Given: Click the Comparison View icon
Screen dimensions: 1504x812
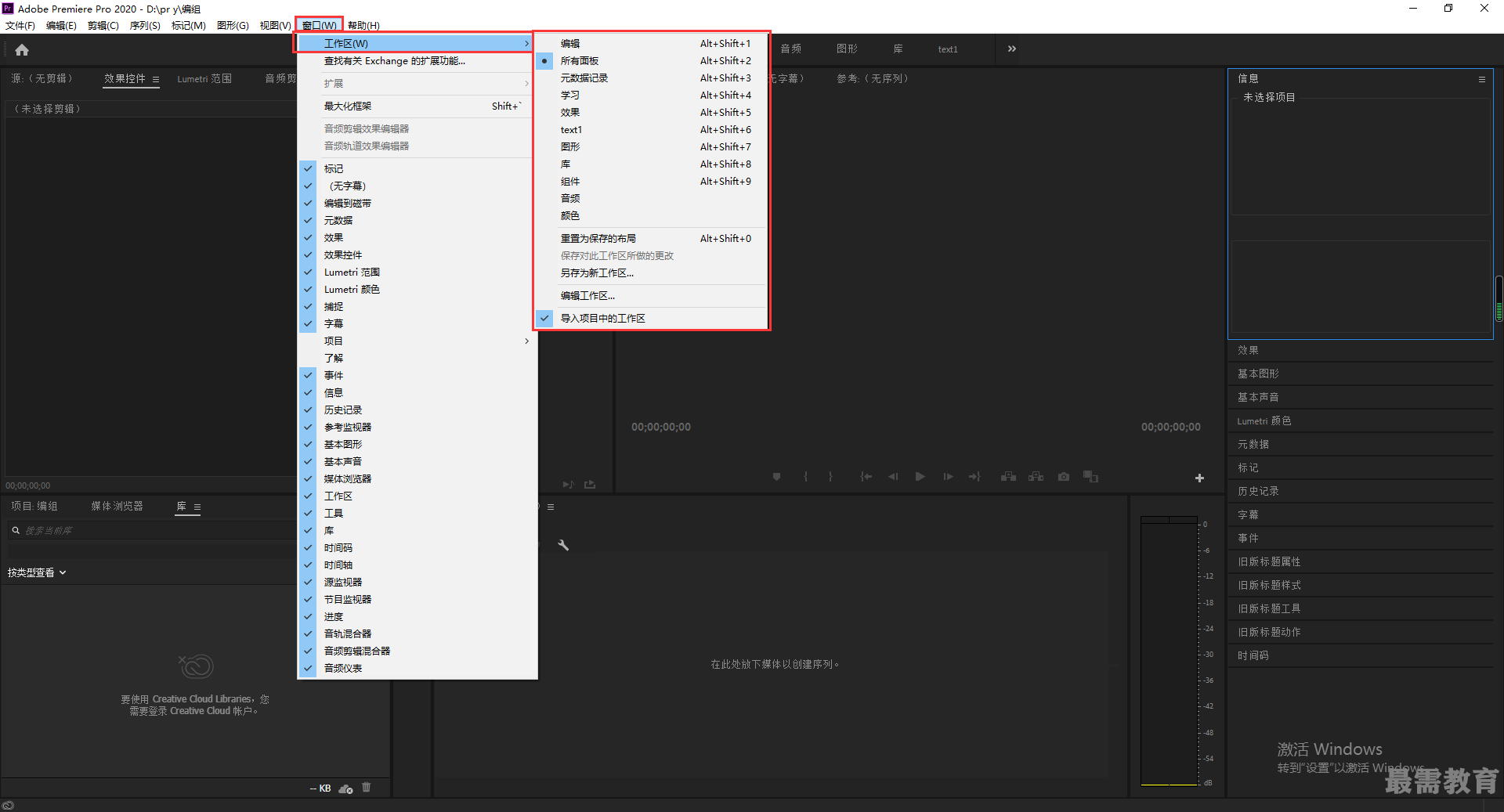Looking at the screenshot, I should click(1090, 476).
